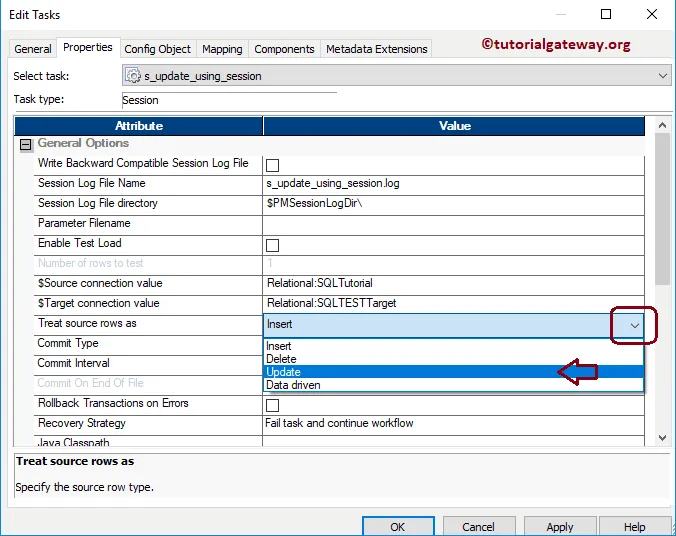
Task: Select the Commit Interval attribute row
Action: coord(148,363)
